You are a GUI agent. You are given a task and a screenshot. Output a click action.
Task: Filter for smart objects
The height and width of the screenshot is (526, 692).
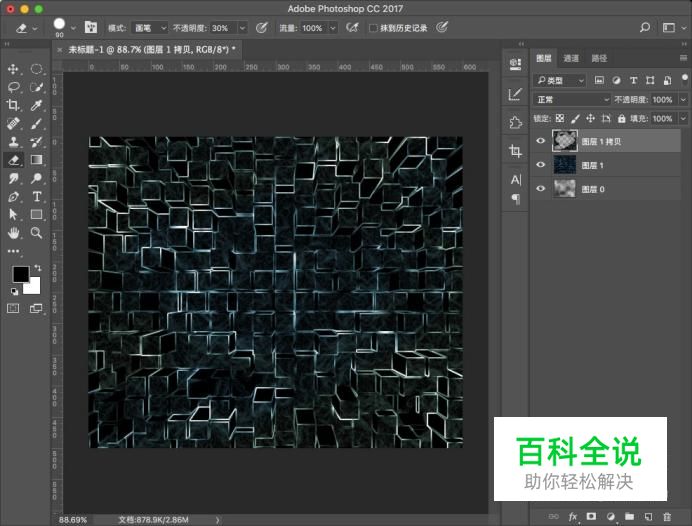[667, 80]
